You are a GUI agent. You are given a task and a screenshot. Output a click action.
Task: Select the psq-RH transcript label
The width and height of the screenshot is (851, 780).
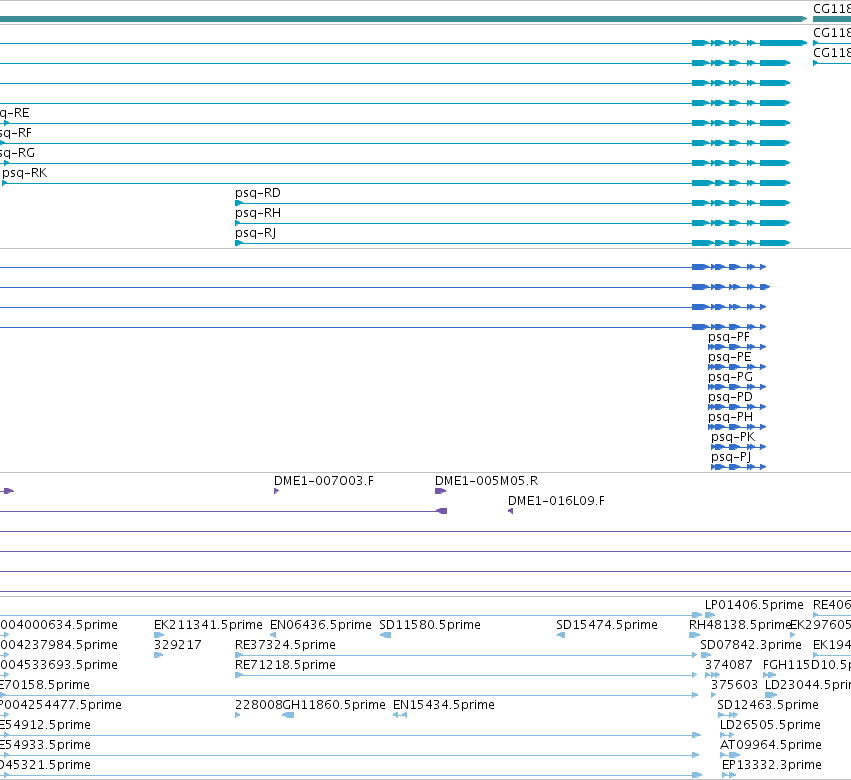coord(258,213)
